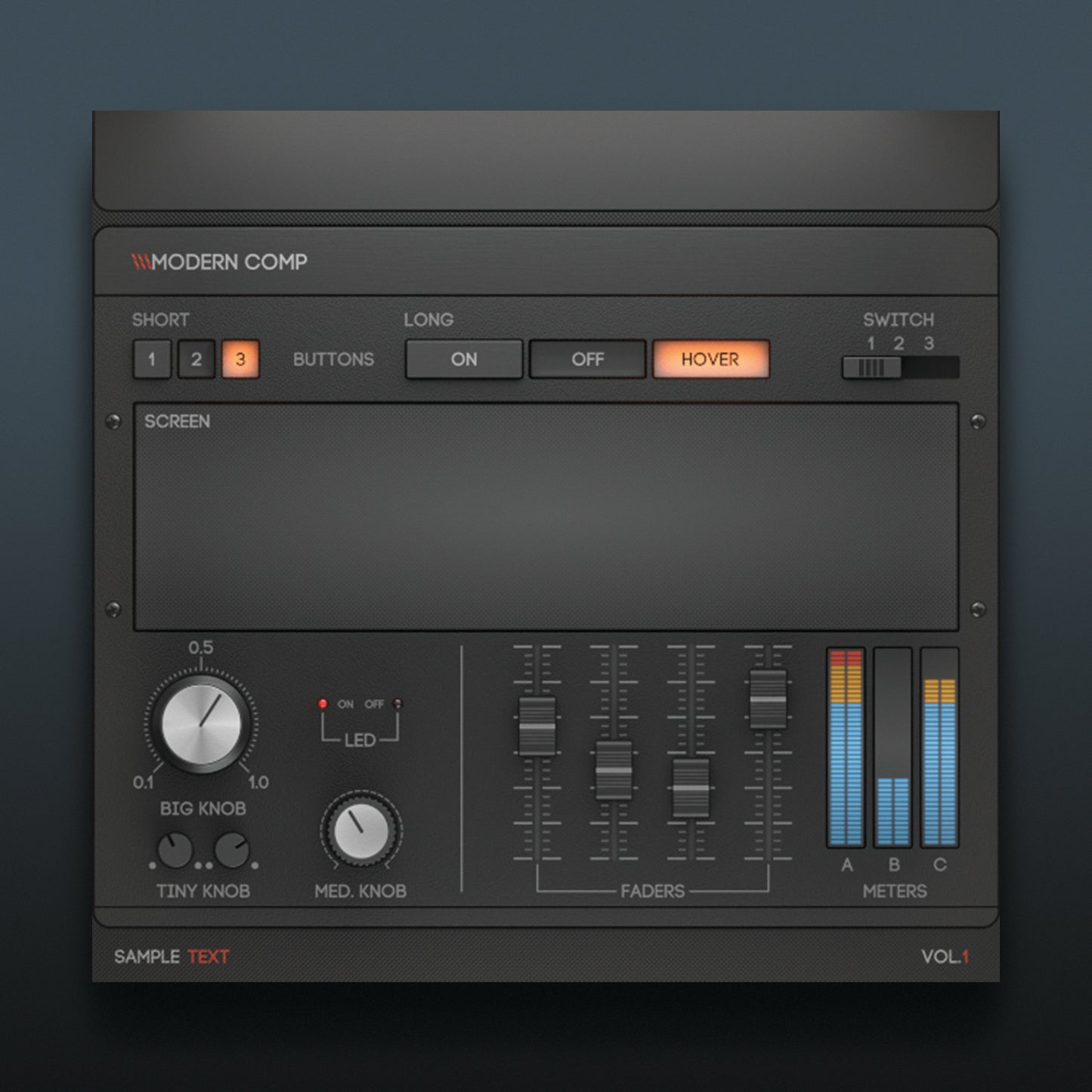This screenshot has width=1092, height=1092.
Task: Click meter A level display
Action: pos(846,747)
